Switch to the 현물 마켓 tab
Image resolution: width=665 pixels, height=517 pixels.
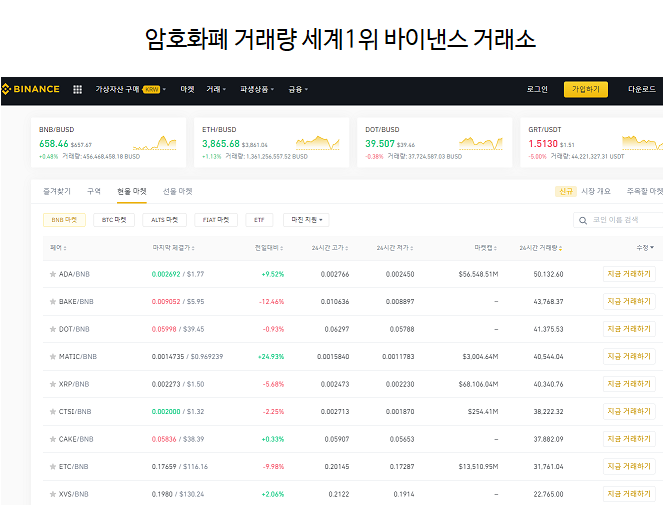(x=132, y=191)
